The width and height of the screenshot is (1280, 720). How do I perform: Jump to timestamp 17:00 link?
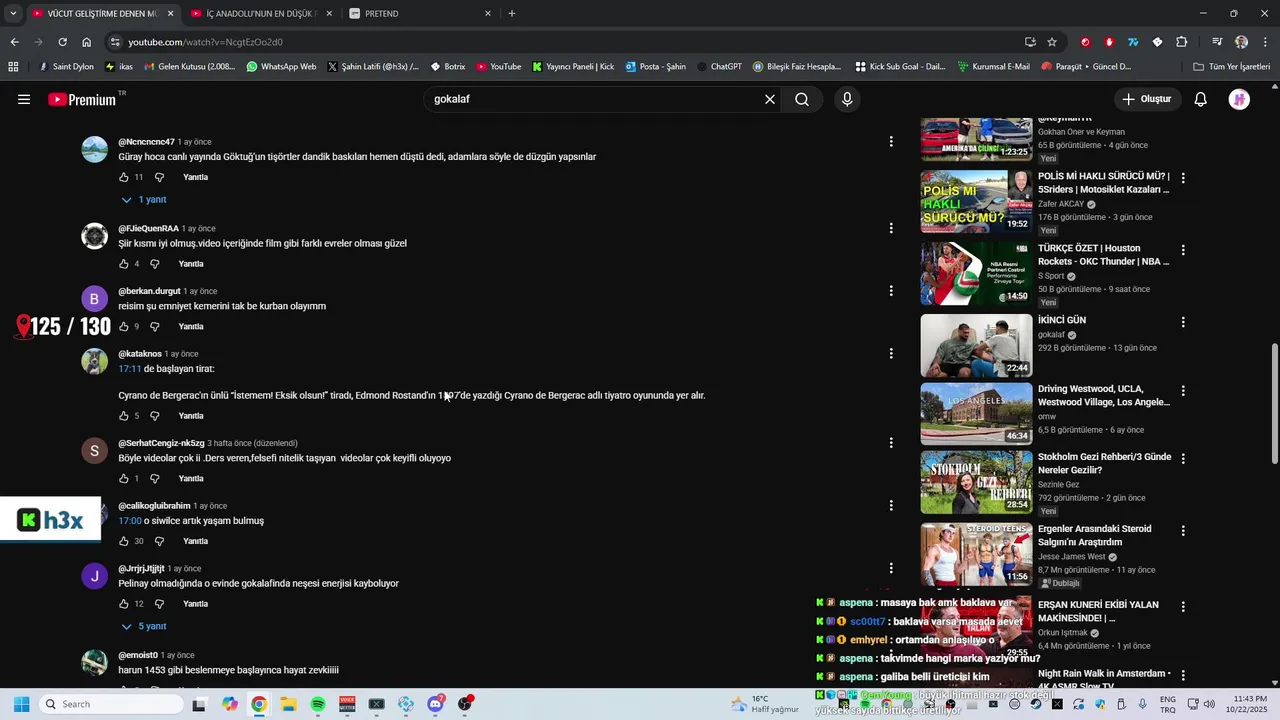130,521
